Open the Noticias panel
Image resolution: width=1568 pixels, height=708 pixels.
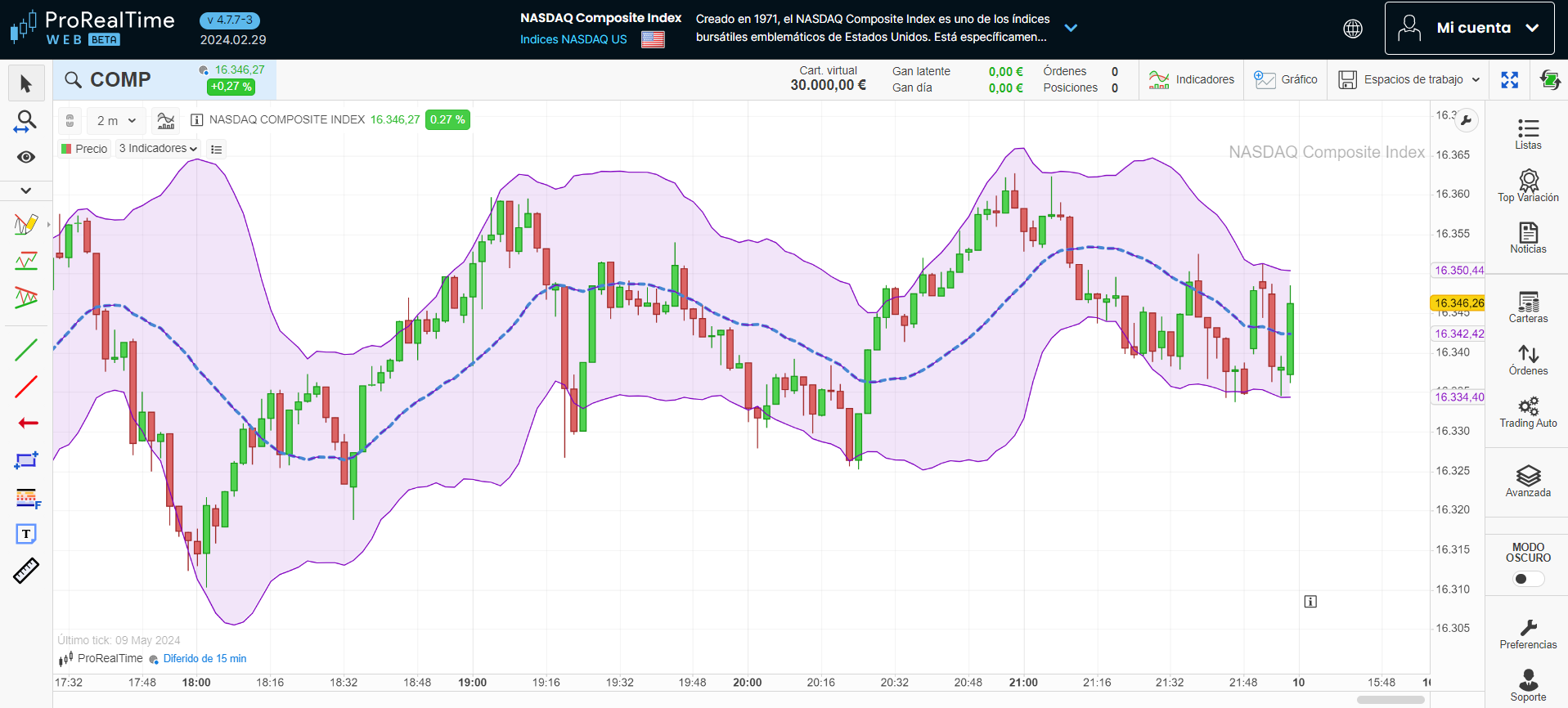point(1527,238)
